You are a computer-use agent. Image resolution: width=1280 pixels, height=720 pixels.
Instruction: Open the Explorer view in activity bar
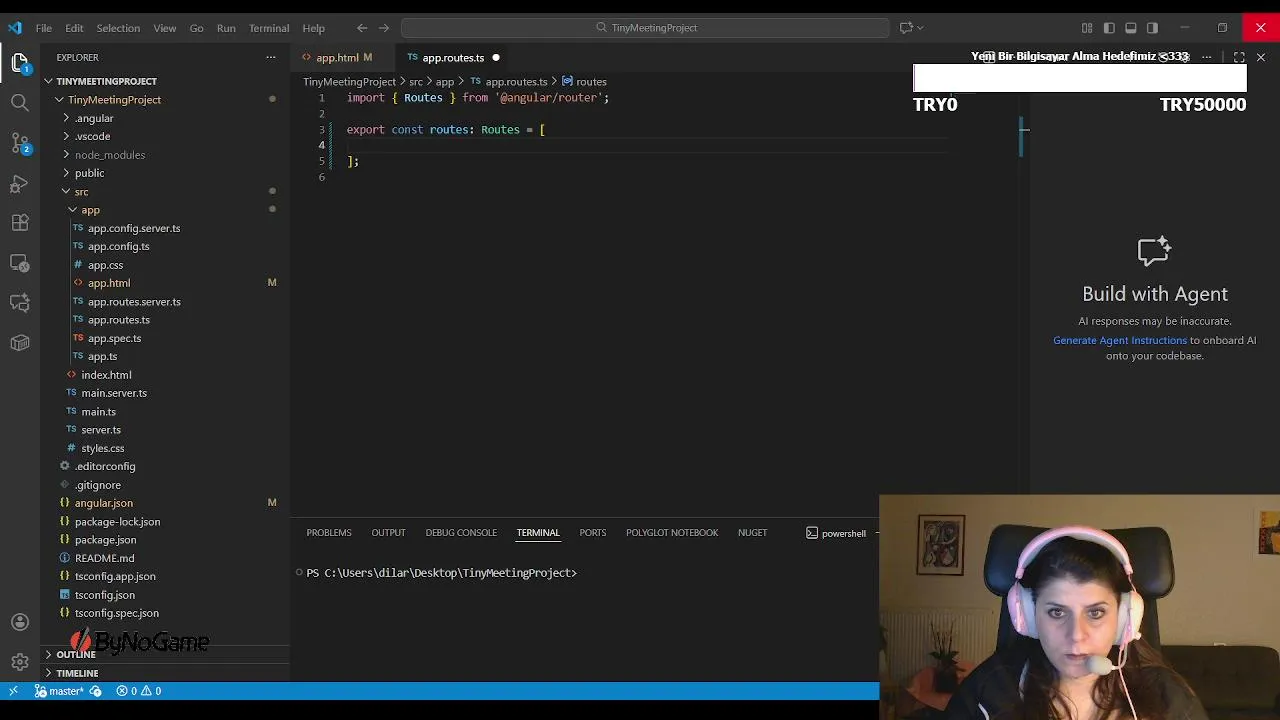(20, 62)
